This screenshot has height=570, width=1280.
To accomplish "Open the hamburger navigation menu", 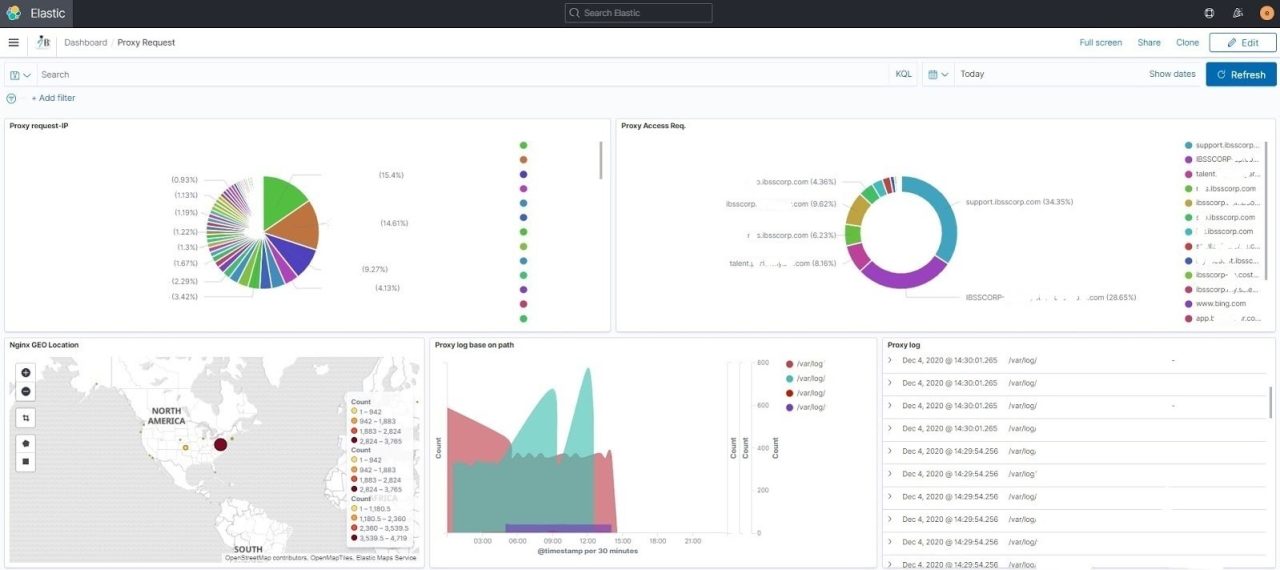I will pos(13,42).
